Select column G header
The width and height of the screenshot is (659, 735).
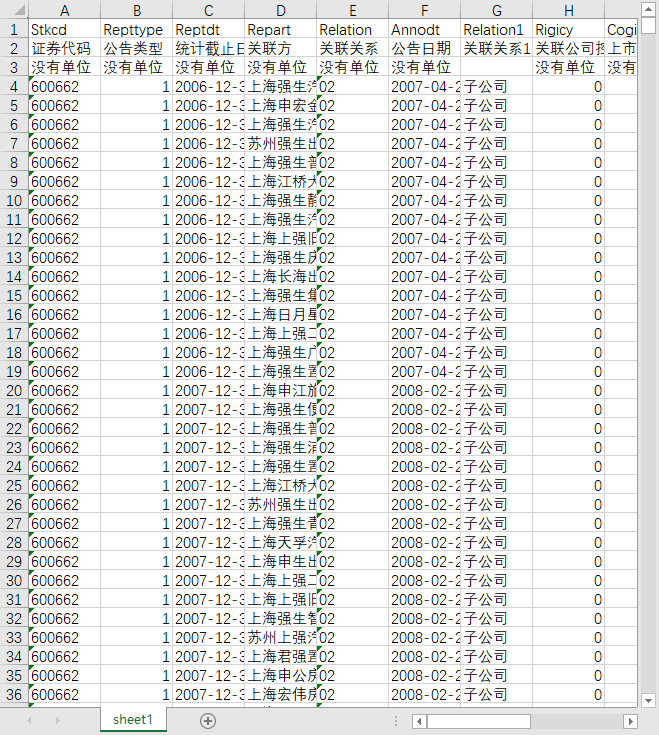tap(496, 10)
